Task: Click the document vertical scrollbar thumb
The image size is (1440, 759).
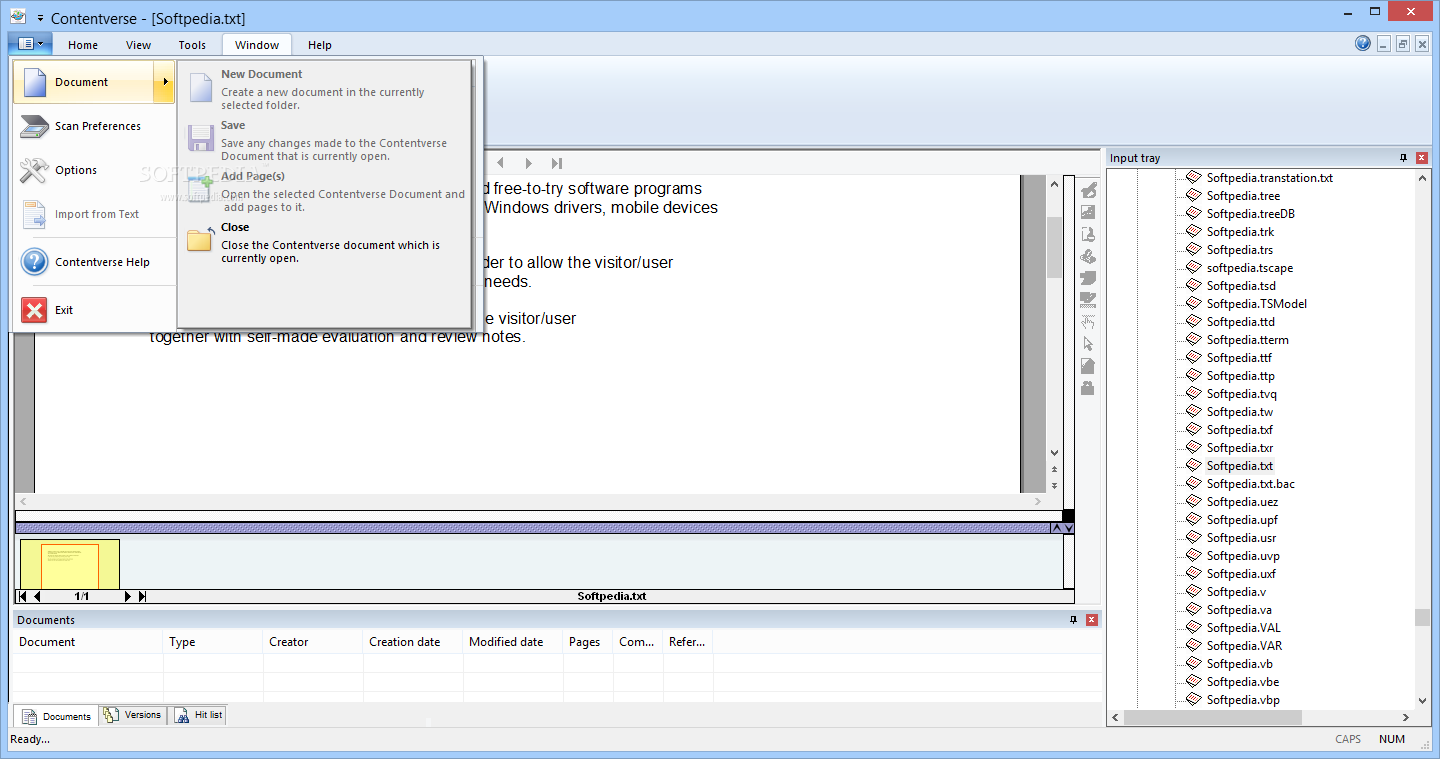Action: tap(1054, 246)
